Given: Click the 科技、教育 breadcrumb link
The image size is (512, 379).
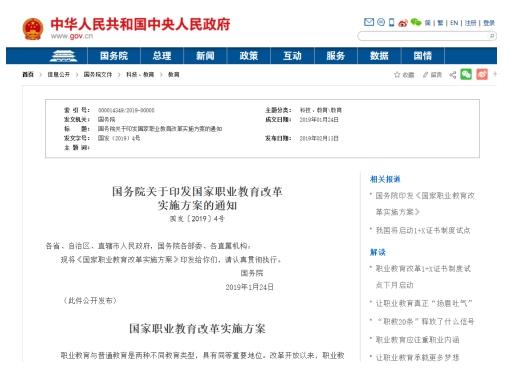Looking at the screenshot, I should pyautogui.click(x=140, y=75).
